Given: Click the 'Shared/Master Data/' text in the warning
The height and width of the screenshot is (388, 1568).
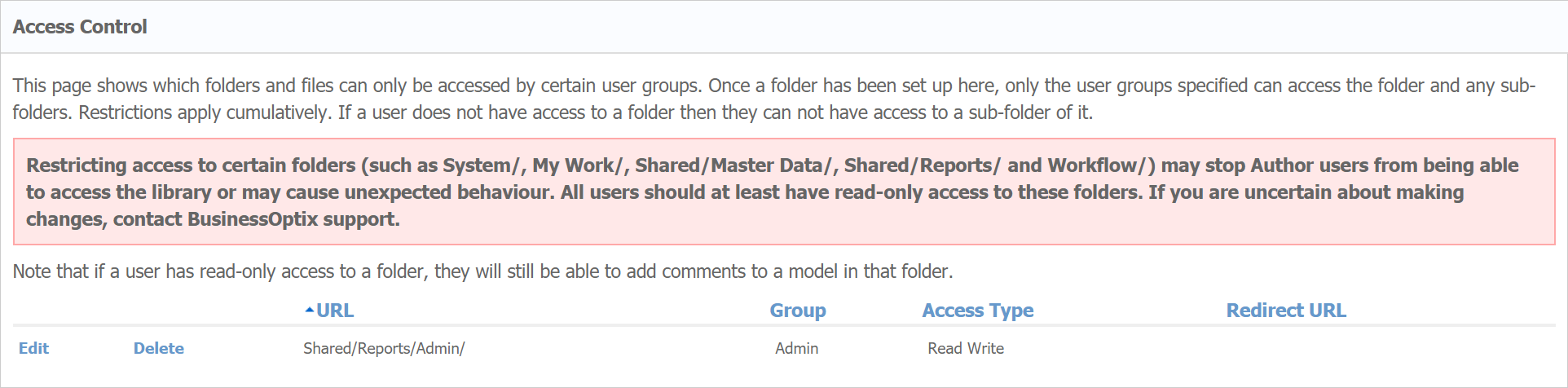Looking at the screenshot, I should tap(737, 165).
